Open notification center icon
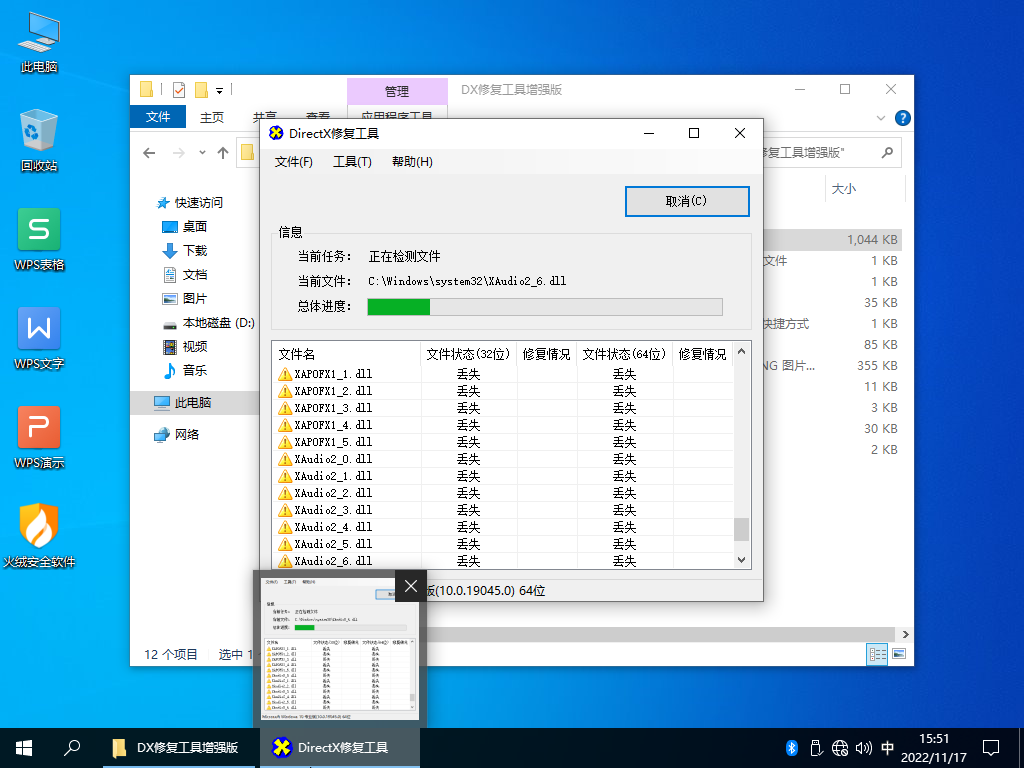This screenshot has height=768, width=1024. pyautogui.click(x=991, y=748)
